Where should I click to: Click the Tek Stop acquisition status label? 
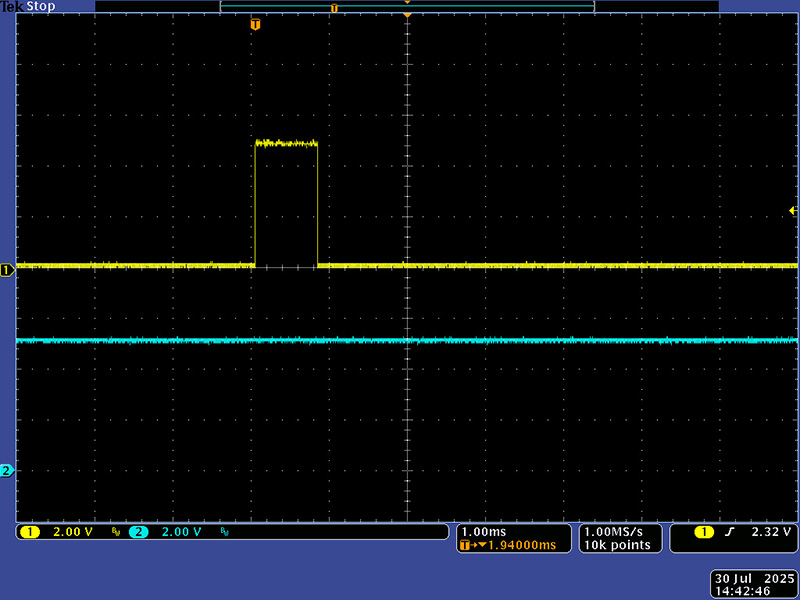coord(28,7)
